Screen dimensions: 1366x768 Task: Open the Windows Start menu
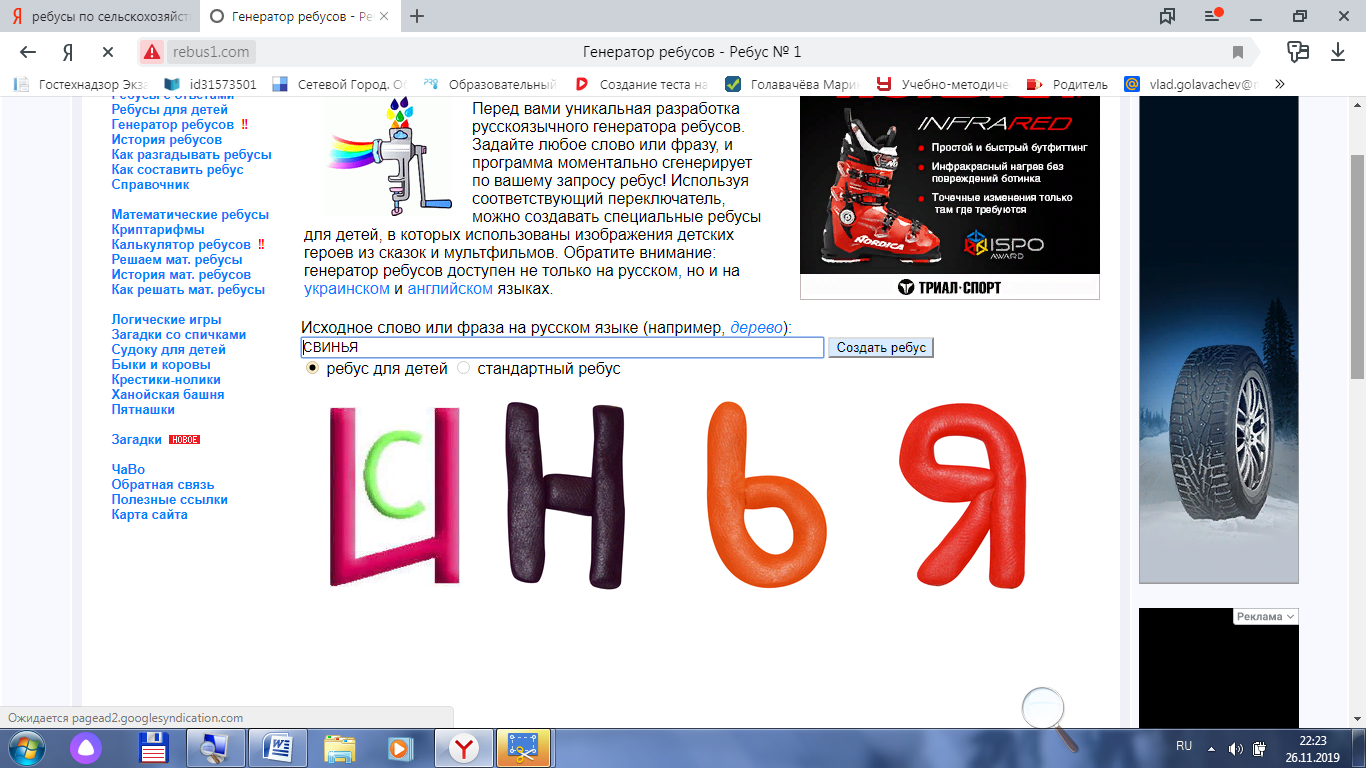pyautogui.click(x=26, y=748)
